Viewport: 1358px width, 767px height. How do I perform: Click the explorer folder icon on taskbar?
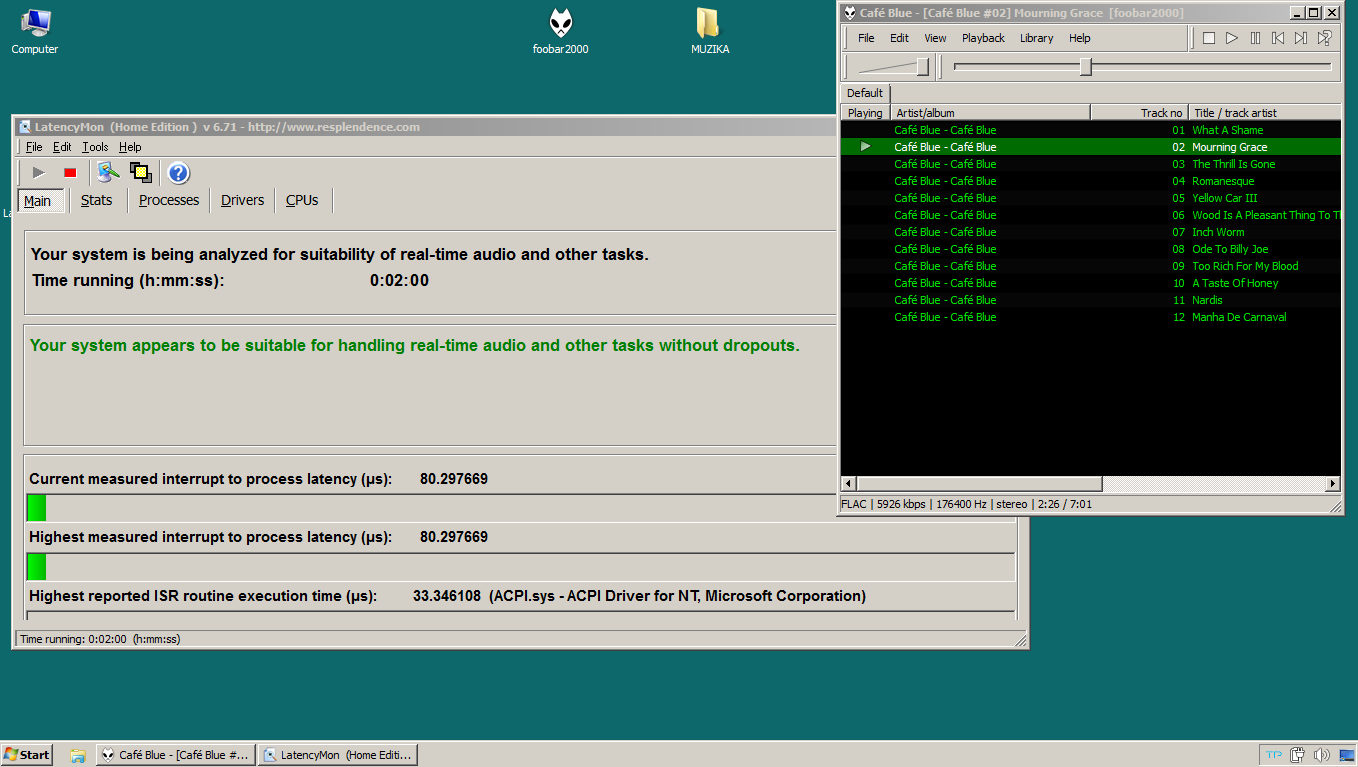point(78,755)
